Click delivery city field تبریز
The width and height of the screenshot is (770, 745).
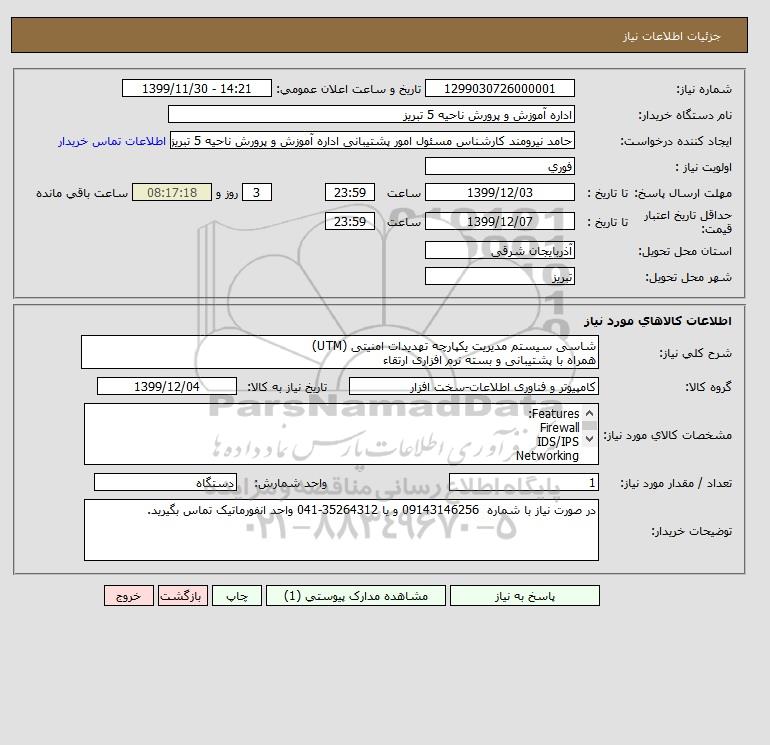pyautogui.click(x=499, y=276)
